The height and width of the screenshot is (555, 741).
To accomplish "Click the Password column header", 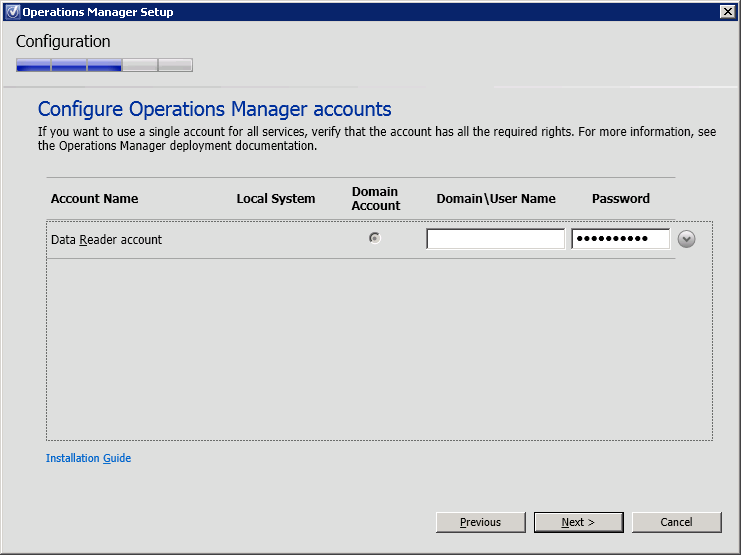I will [620, 199].
